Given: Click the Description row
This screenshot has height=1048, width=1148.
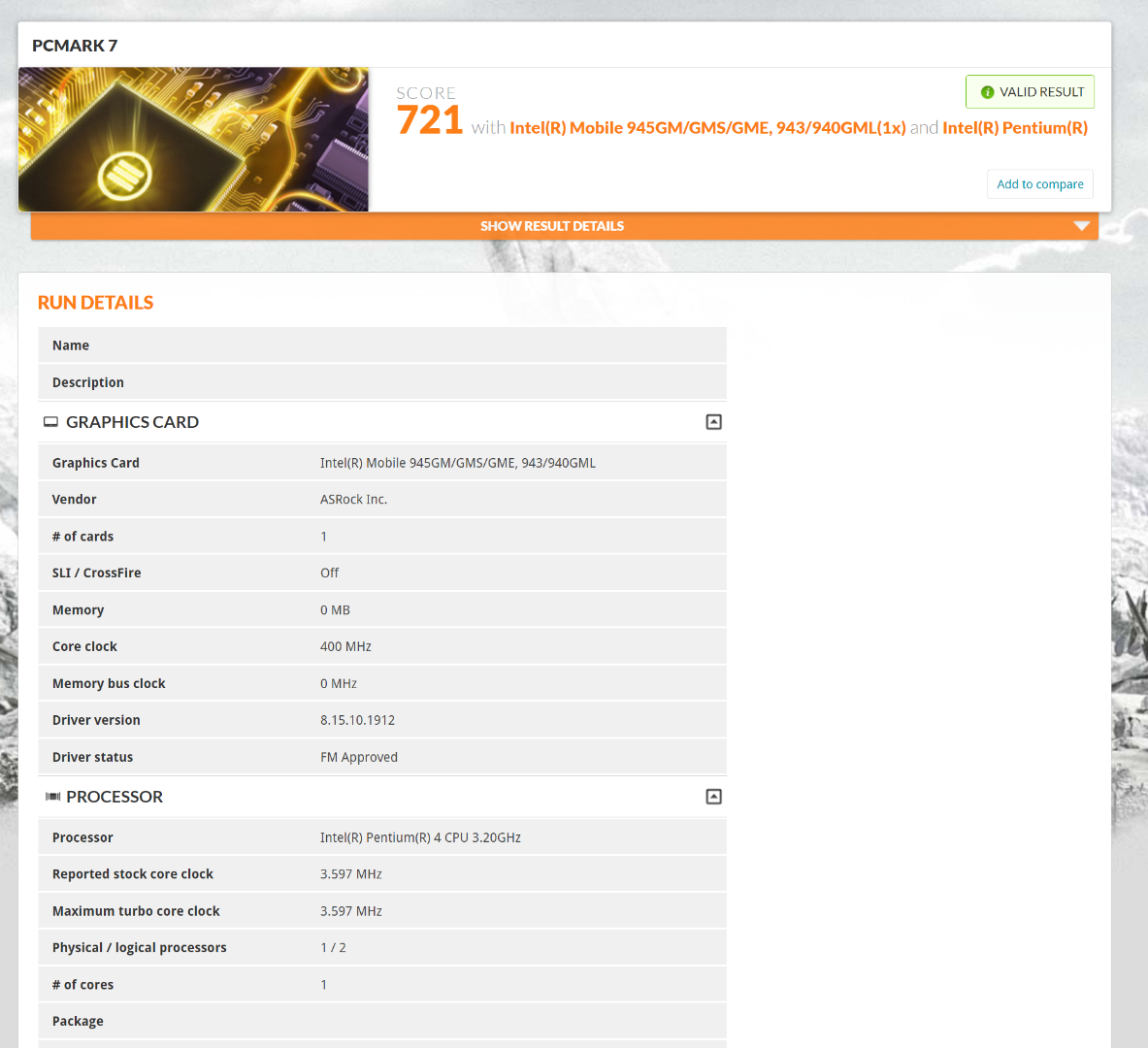Looking at the screenshot, I should tap(382, 382).
